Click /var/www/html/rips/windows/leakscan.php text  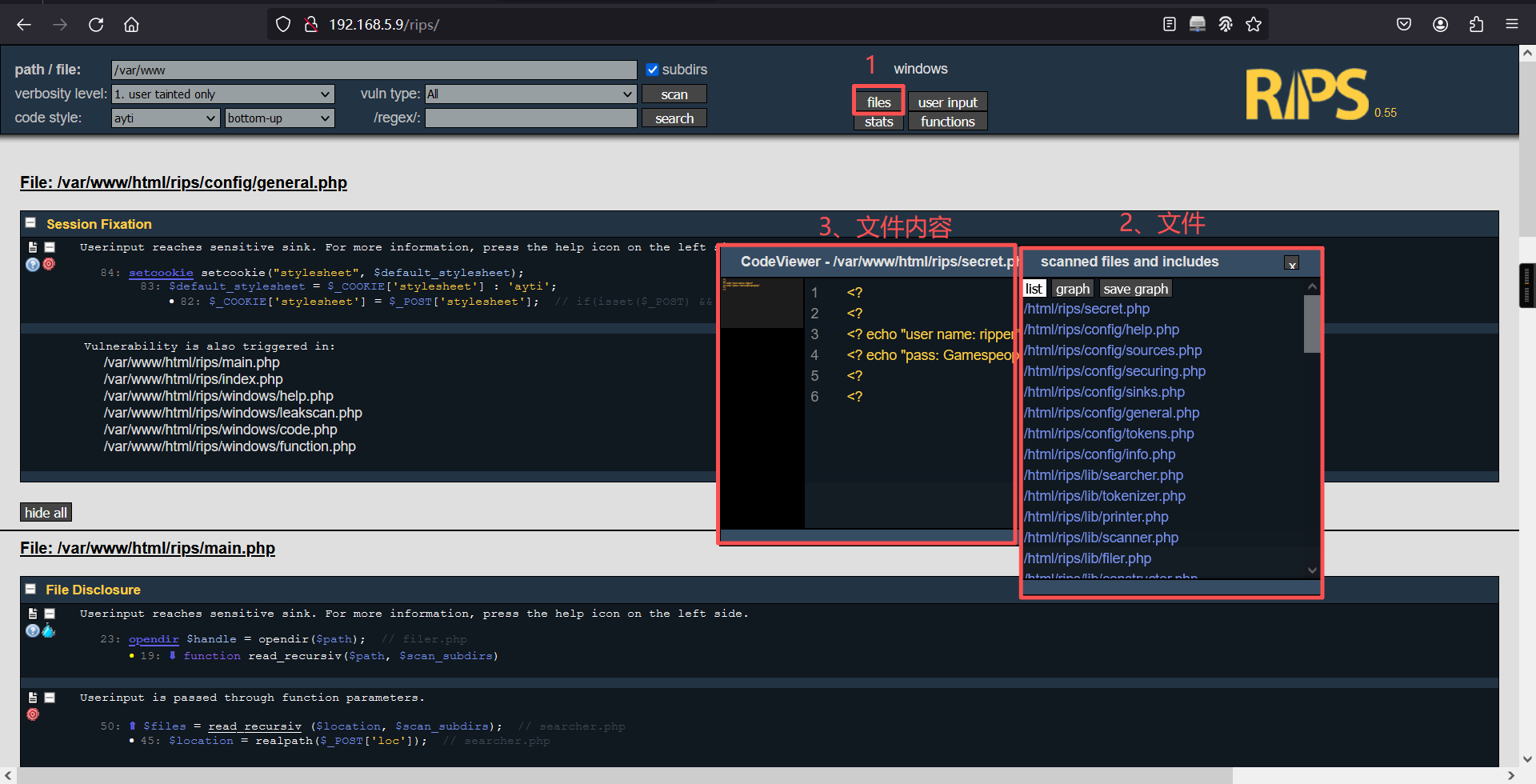(232, 413)
